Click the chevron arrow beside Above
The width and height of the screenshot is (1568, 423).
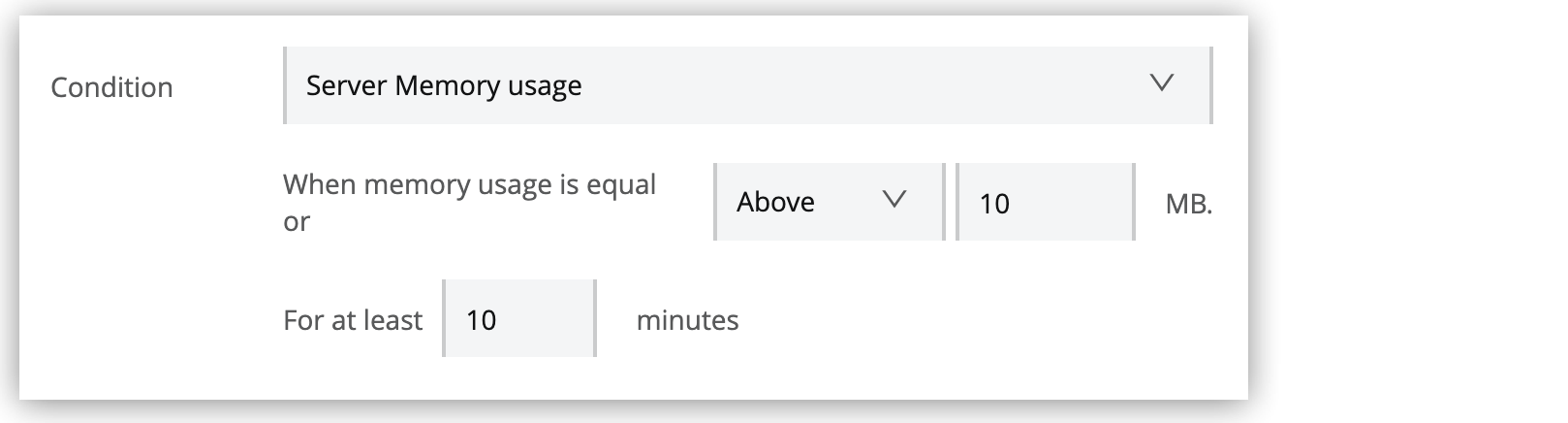[894, 200]
